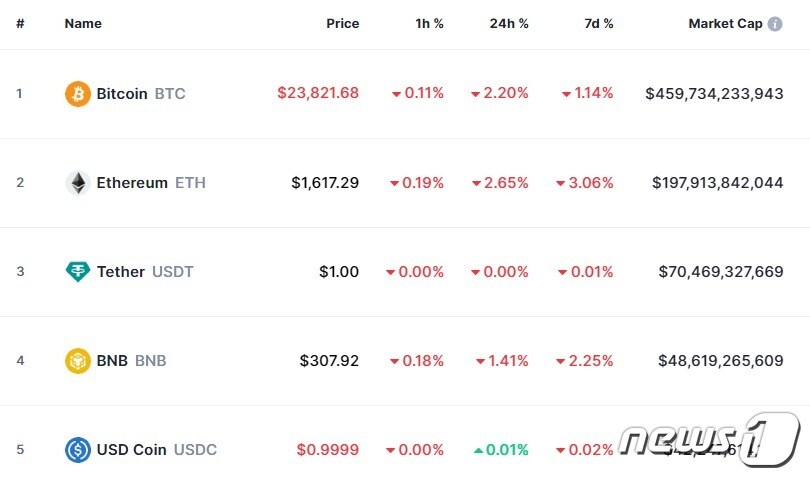Click the Bitcoin price $23,821.68
Screen dimensions: 810x479
click(x=318, y=94)
